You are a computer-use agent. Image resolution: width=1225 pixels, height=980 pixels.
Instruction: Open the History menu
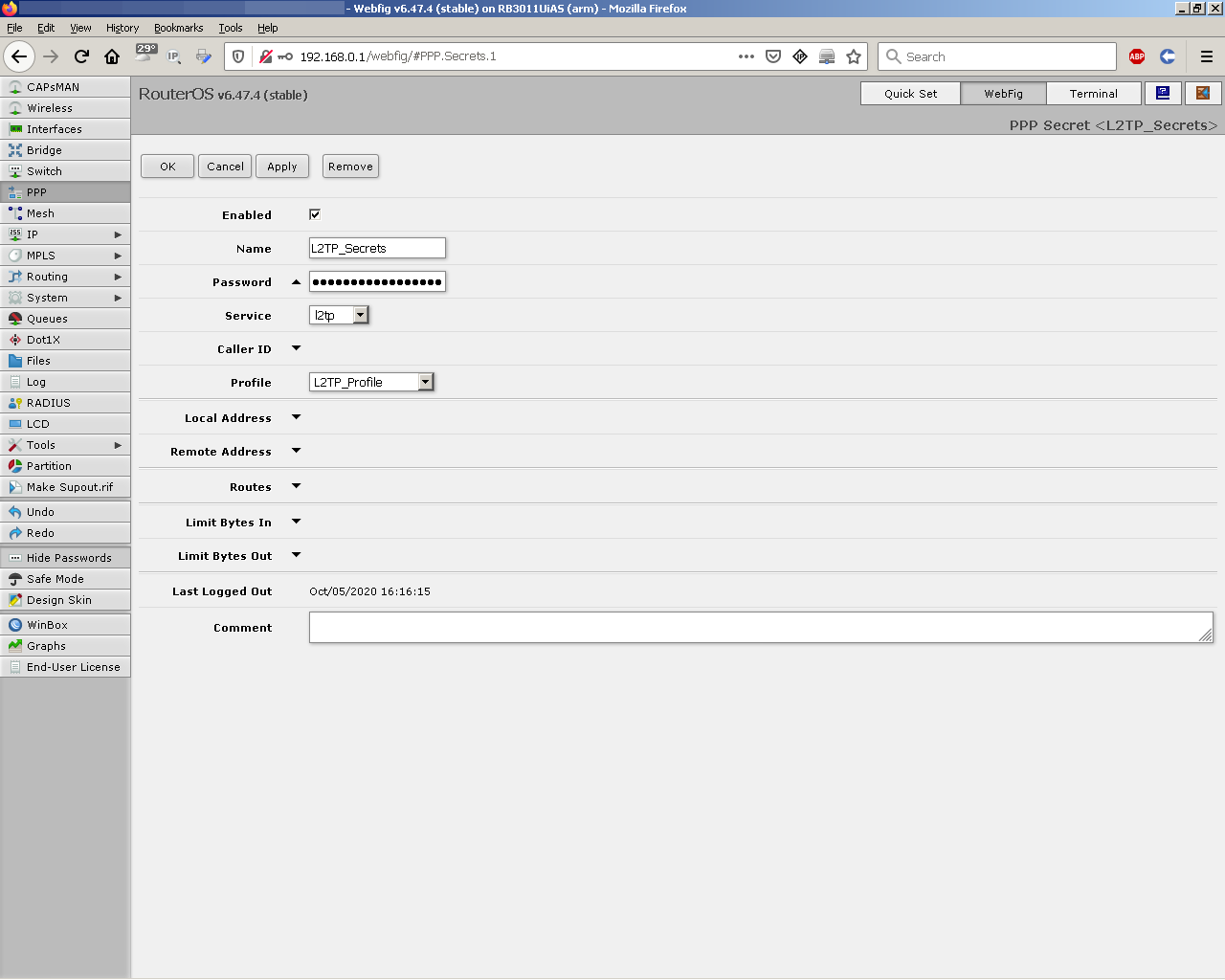(x=122, y=28)
